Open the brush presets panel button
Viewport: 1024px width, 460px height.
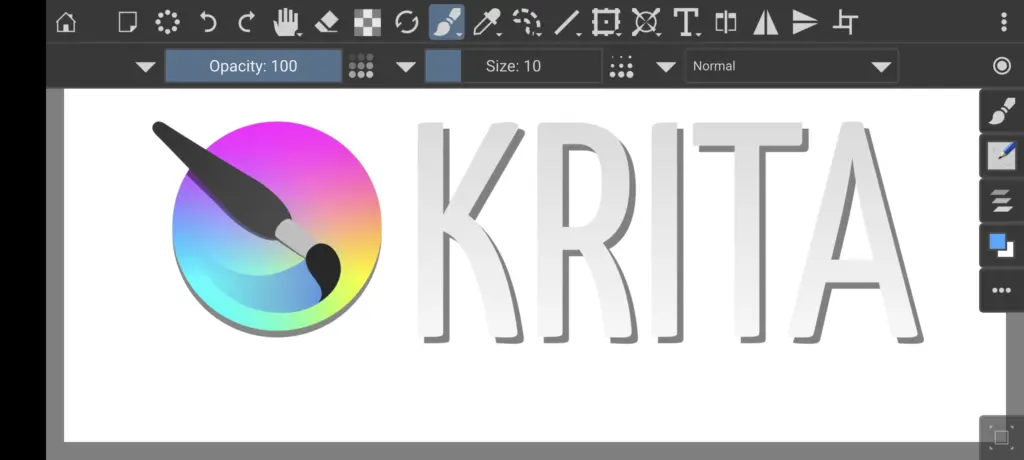tap(1000, 112)
